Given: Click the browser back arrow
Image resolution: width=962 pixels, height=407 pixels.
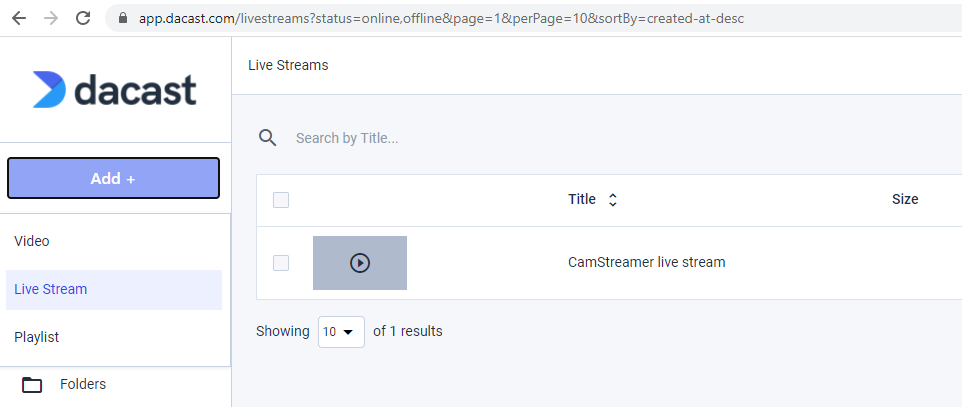Looking at the screenshot, I should pyautogui.click(x=19, y=18).
